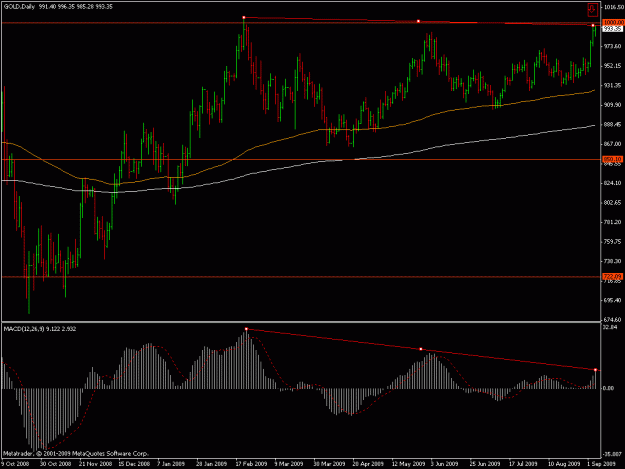Click the middle anchor point of the price trendline

tap(418, 21)
